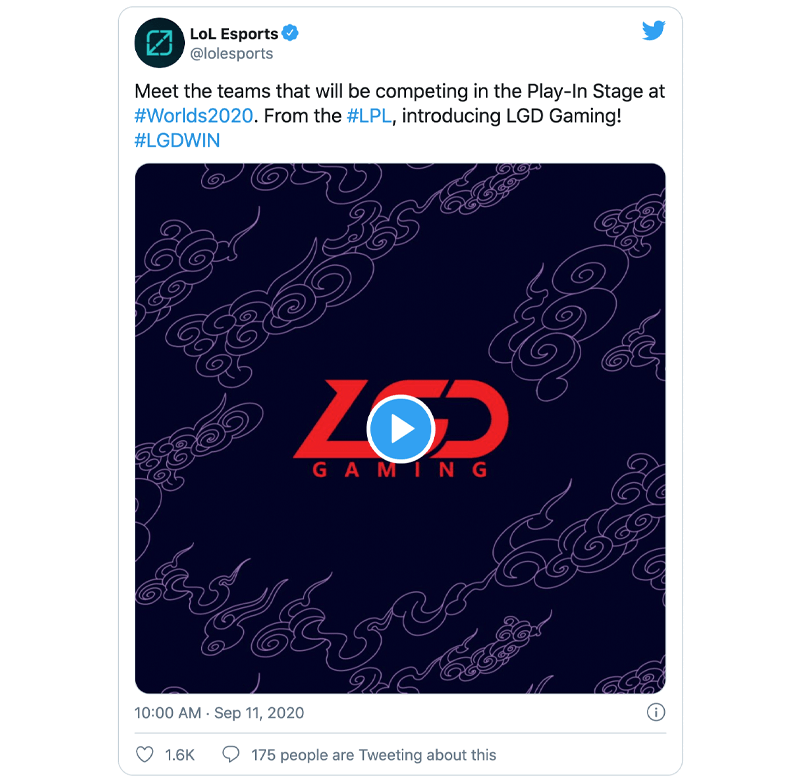Image resolution: width=800 pixels, height=780 pixels.
Task: Click the 10:00 AM time text
Action: coord(168,713)
